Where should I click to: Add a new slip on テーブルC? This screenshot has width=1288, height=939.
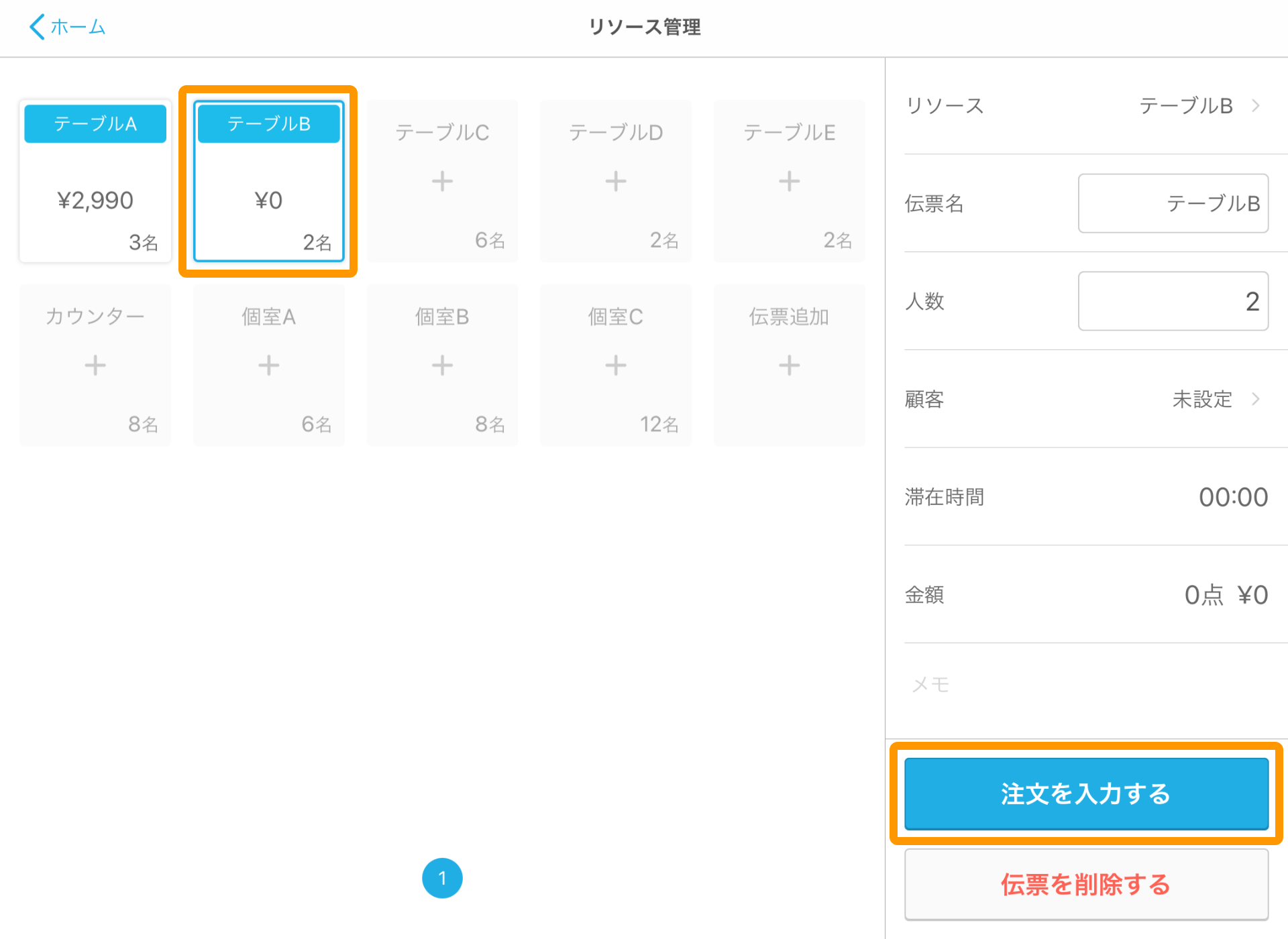click(x=441, y=180)
